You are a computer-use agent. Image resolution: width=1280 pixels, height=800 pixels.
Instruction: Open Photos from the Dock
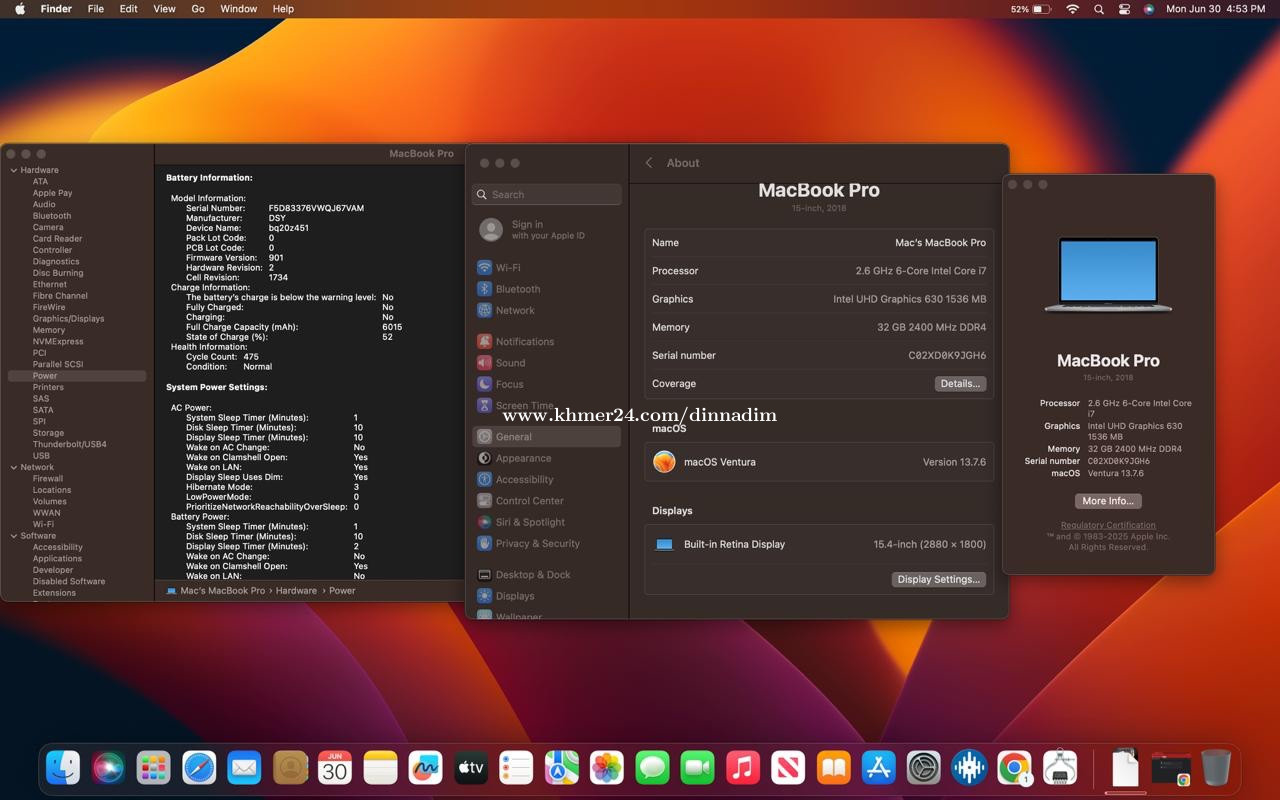[607, 768]
